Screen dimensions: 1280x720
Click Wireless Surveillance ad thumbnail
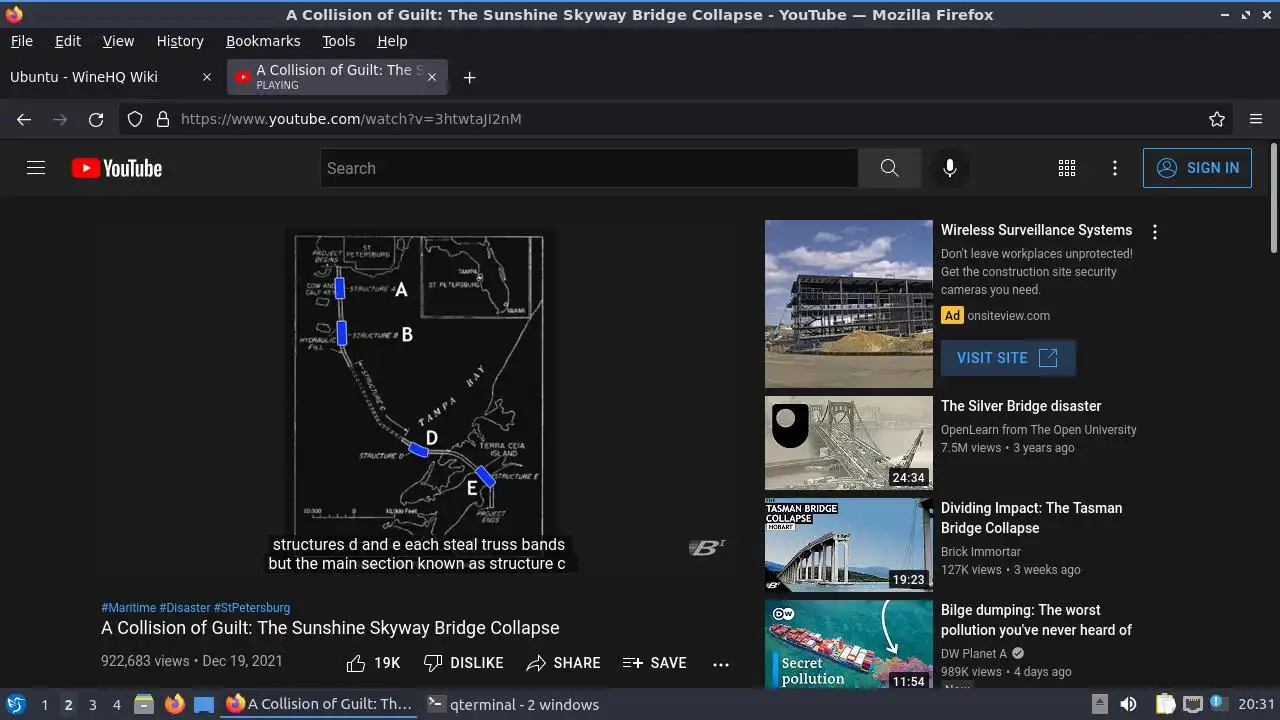848,304
